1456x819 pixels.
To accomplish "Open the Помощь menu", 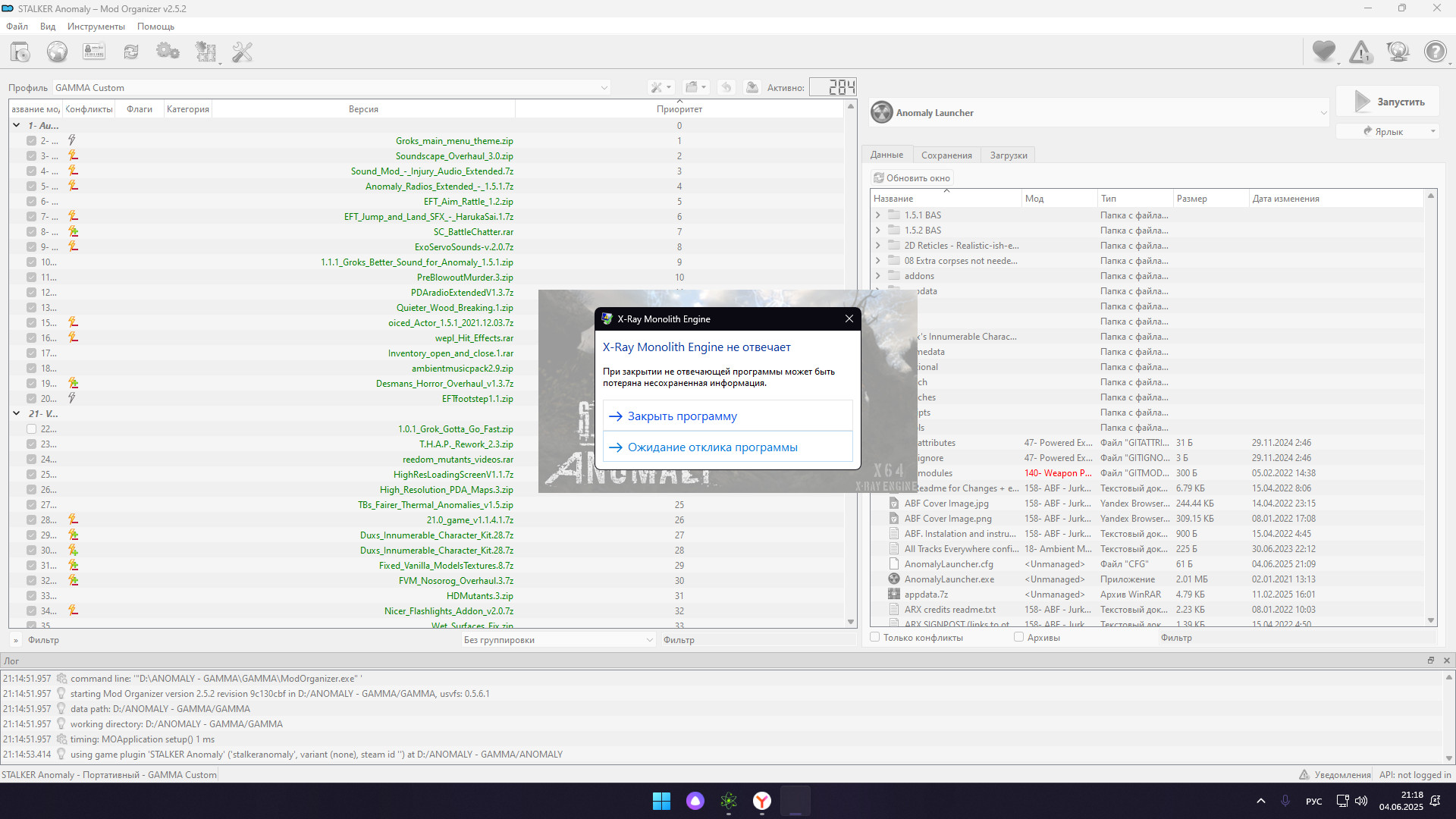I will pyautogui.click(x=155, y=26).
